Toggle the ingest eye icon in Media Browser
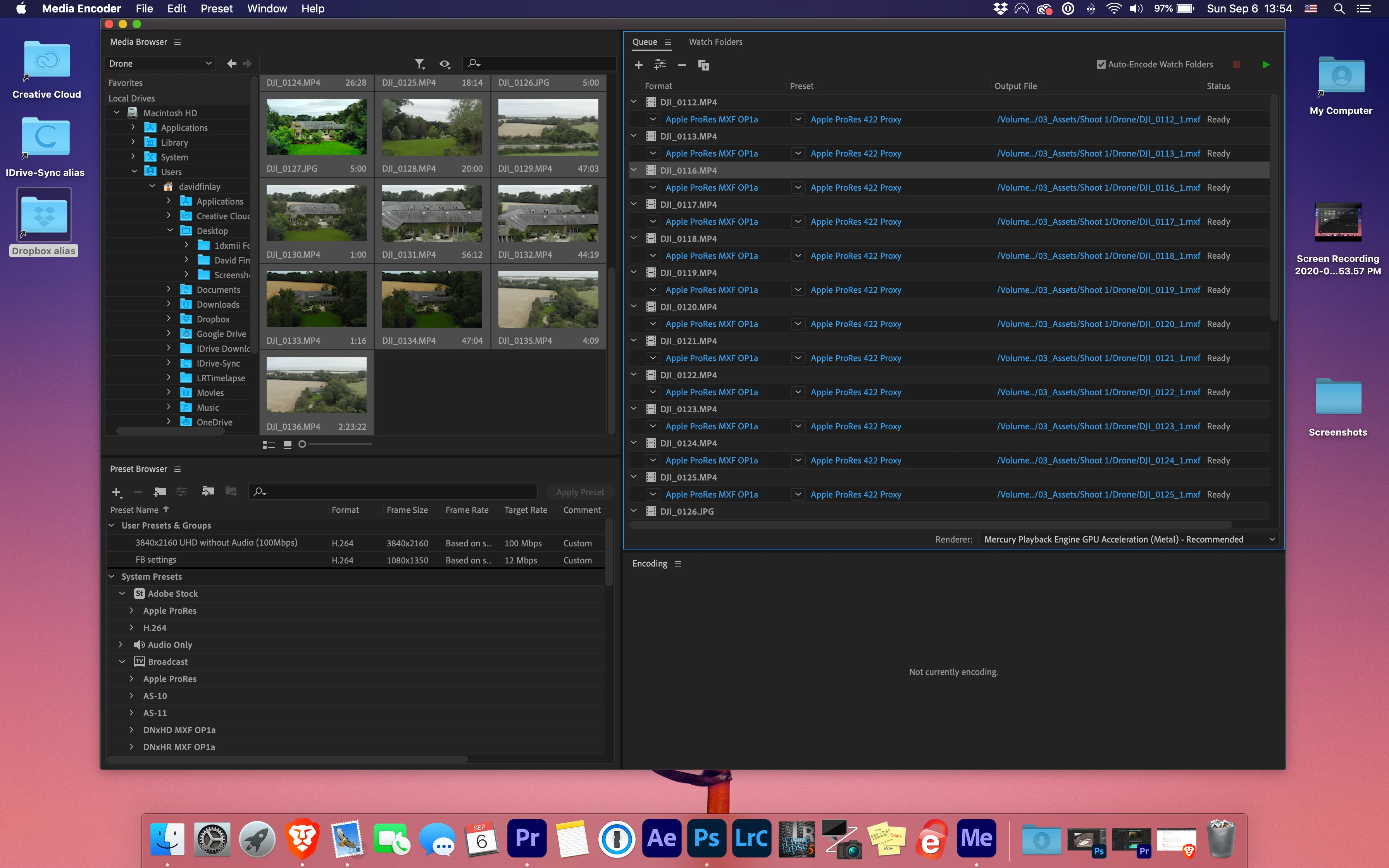 pyautogui.click(x=444, y=64)
